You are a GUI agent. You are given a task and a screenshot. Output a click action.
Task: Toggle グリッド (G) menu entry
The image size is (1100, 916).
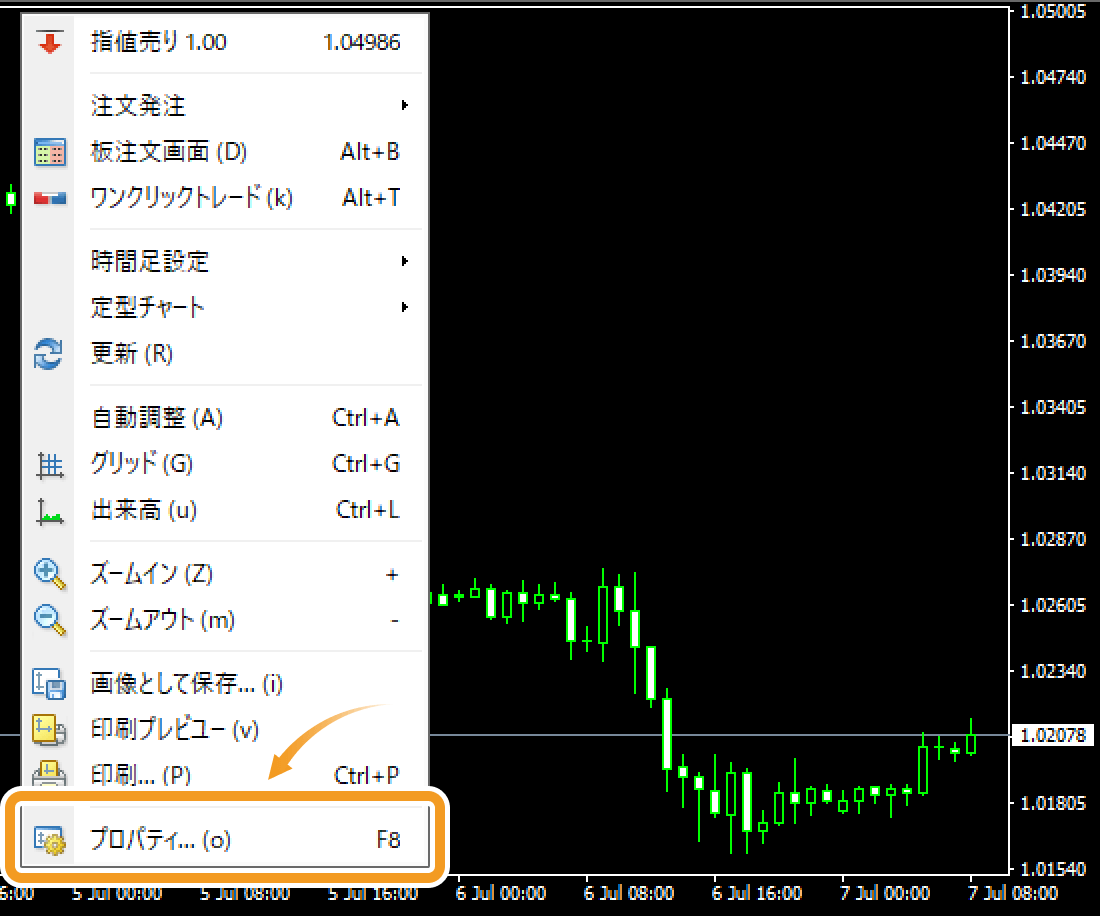[x=224, y=464]
